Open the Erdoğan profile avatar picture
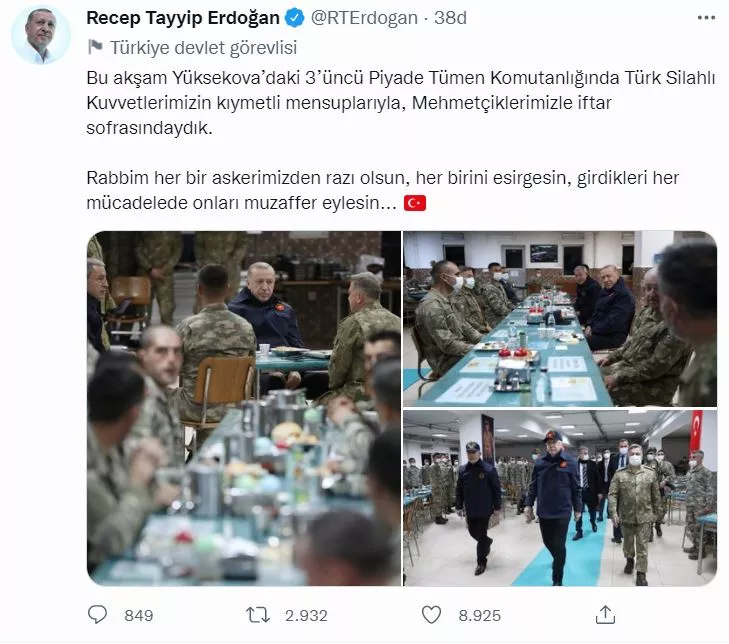729x644 pixels. pyautogui.click(x=41, y=36)
